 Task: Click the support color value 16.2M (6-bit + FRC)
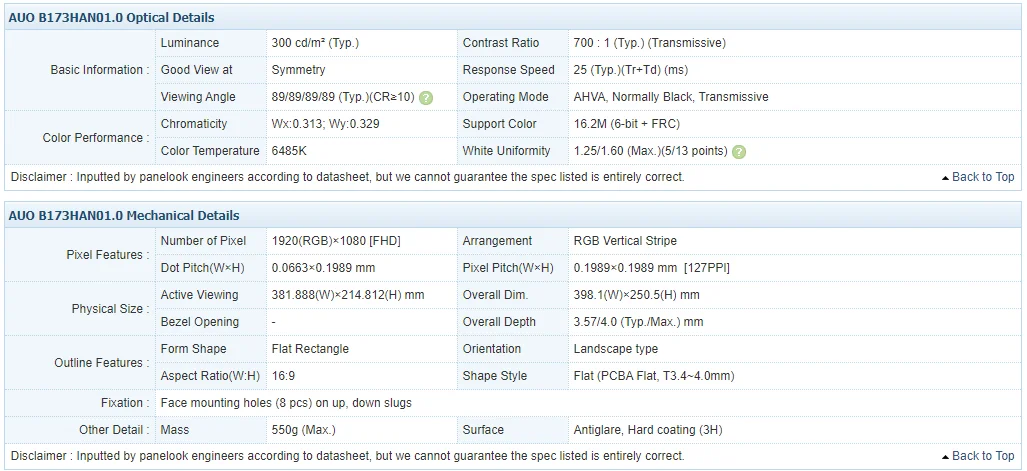pos(626,124)
